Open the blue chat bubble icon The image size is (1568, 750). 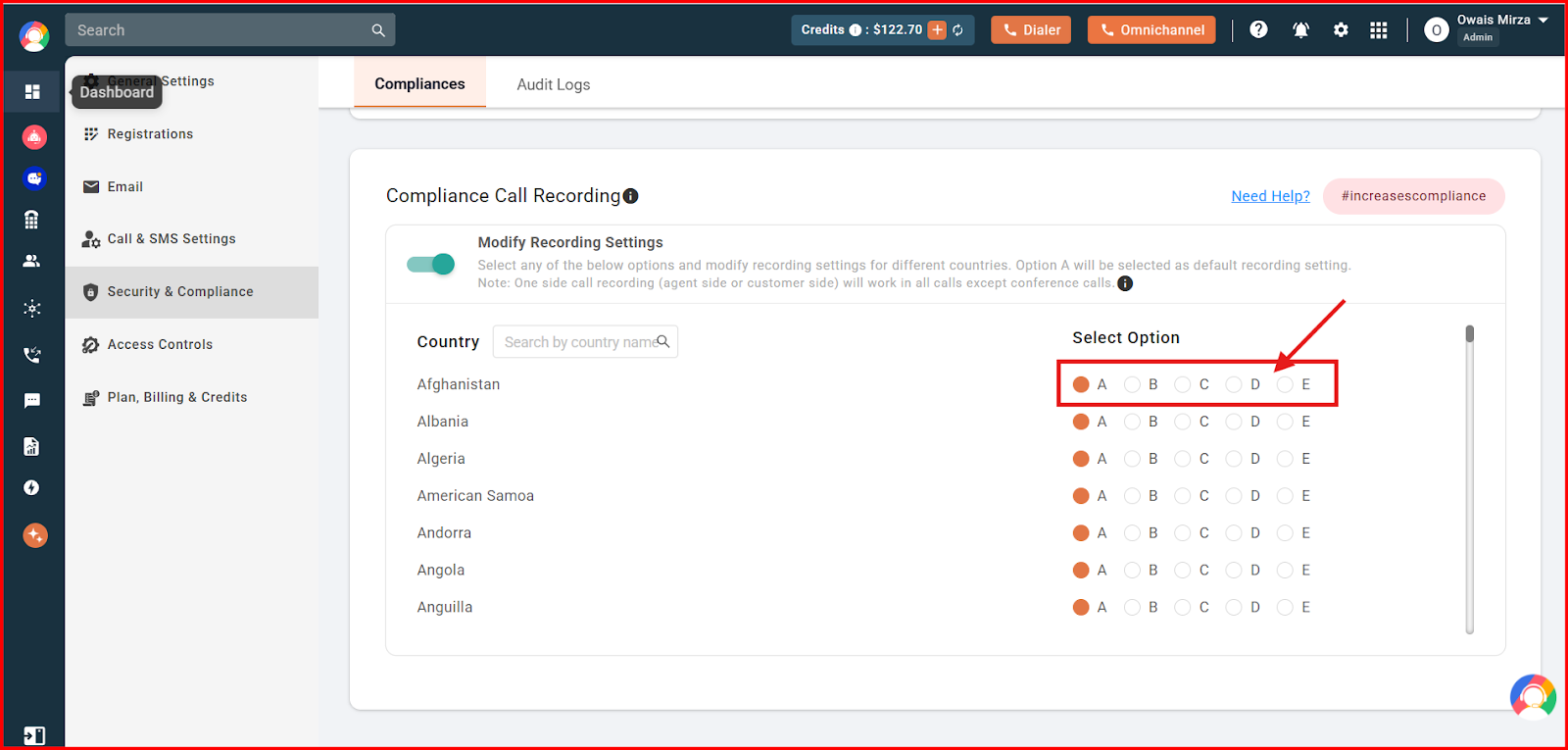pyautogui.click(x=34, y=178)
